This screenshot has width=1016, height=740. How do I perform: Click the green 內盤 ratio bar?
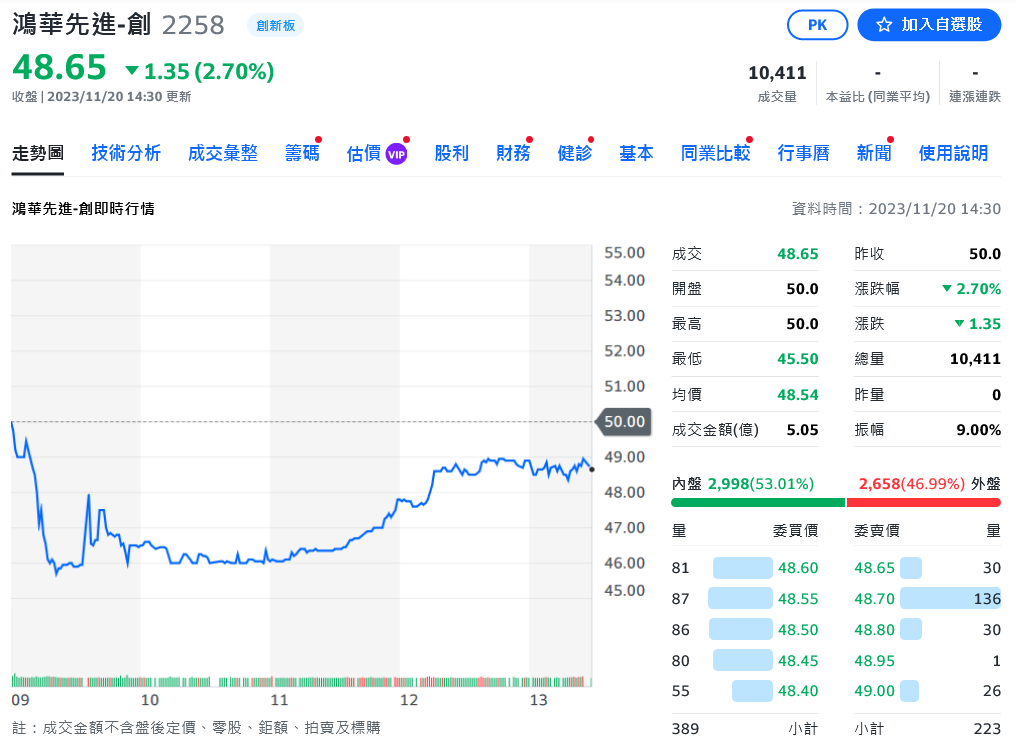click(x=757, y=502)
